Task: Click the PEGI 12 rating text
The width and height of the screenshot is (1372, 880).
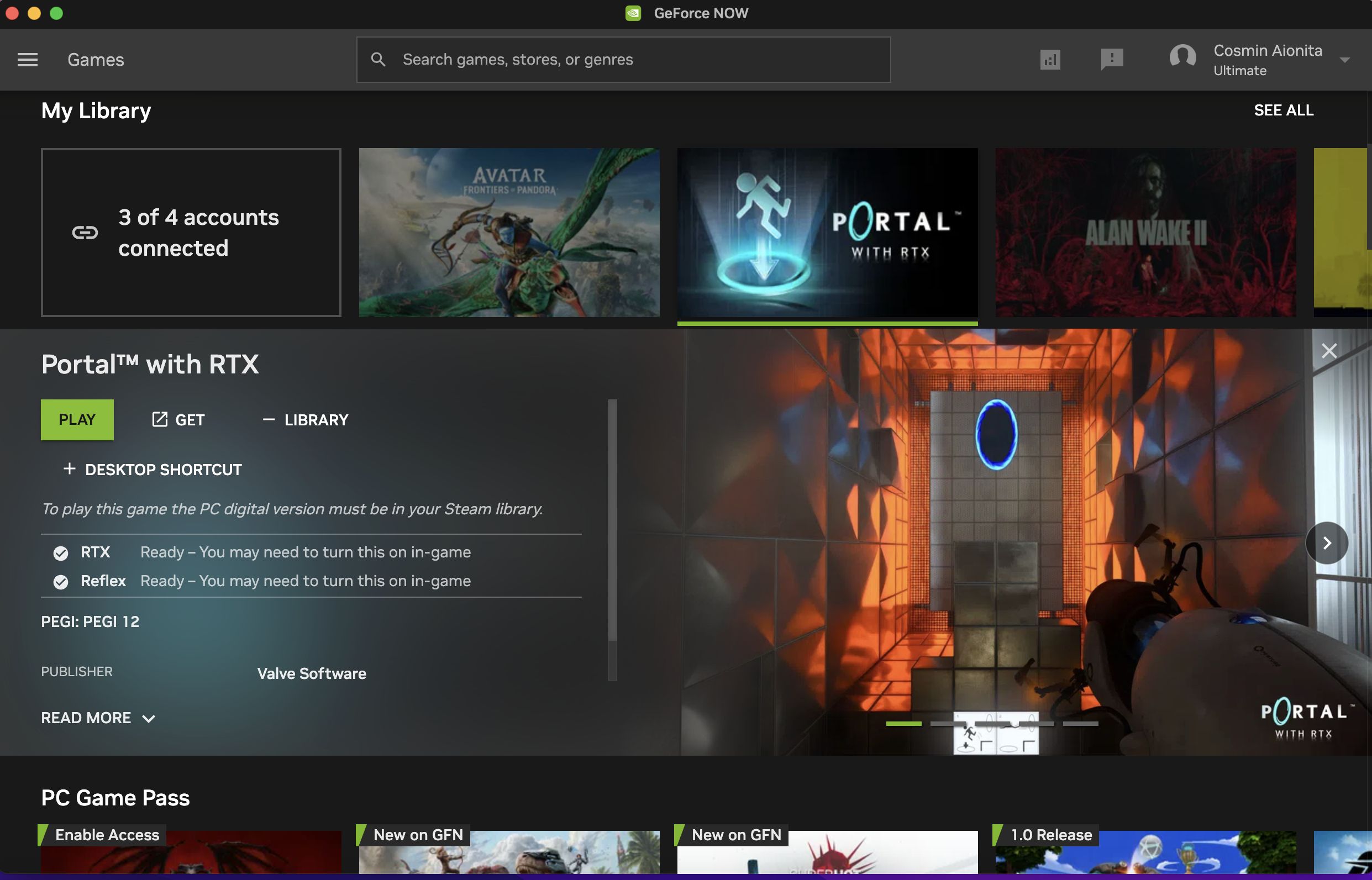Action: click(90, 621)
